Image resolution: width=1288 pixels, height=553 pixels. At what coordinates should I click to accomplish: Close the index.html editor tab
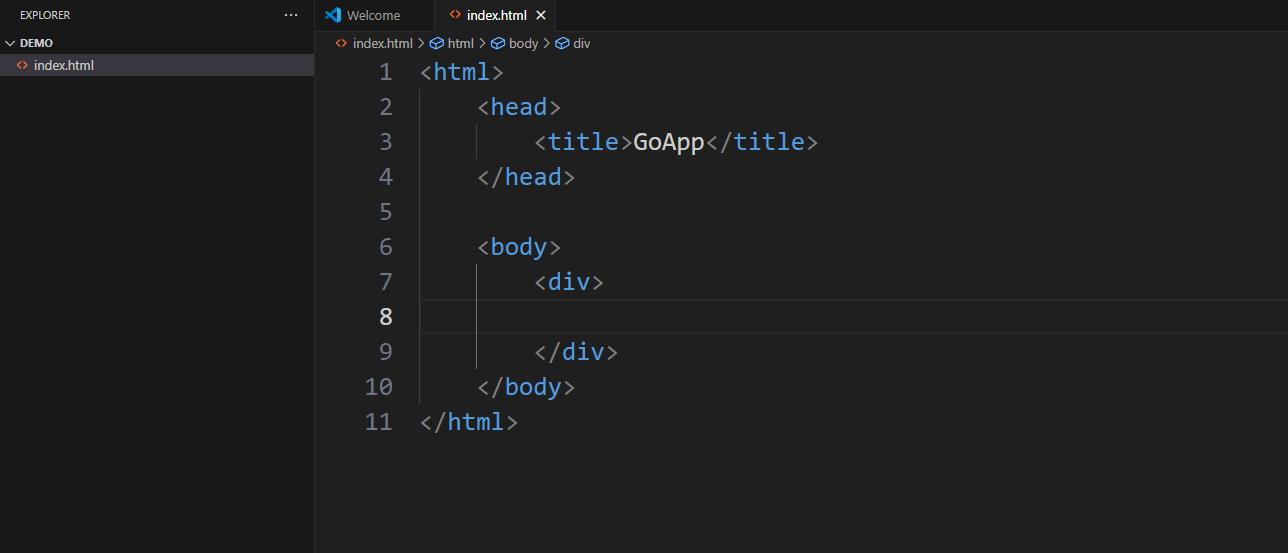click(541, 15)
